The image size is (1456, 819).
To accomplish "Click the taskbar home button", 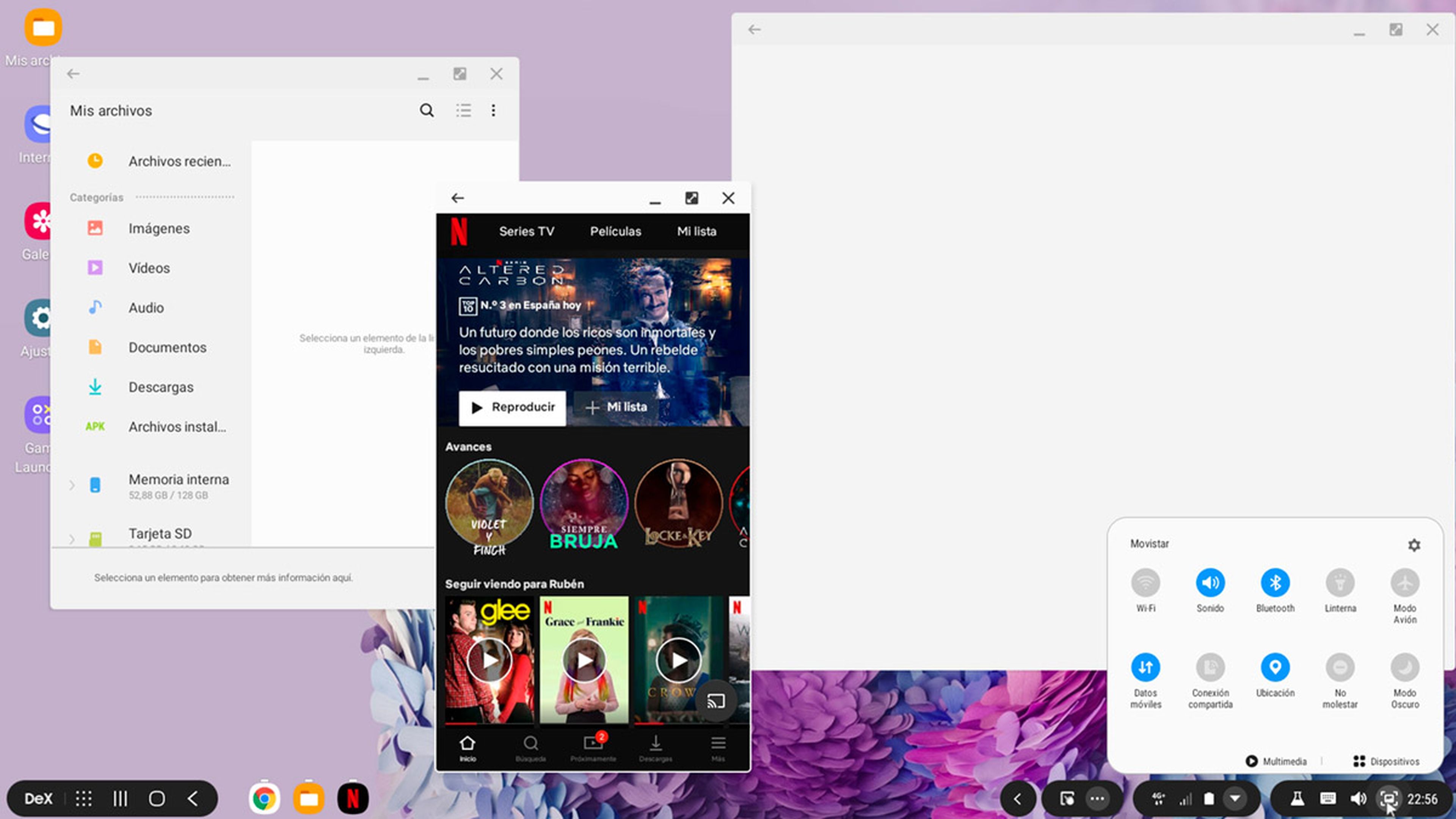I will [157, 799].
